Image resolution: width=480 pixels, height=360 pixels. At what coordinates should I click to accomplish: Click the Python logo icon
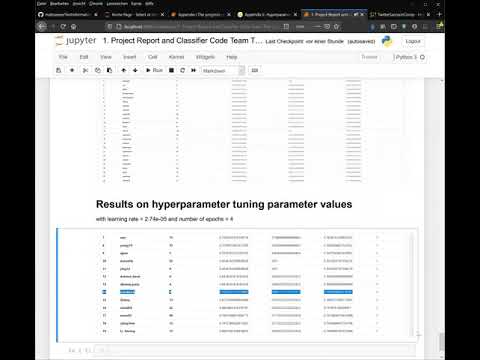click(x=387, y=41)
